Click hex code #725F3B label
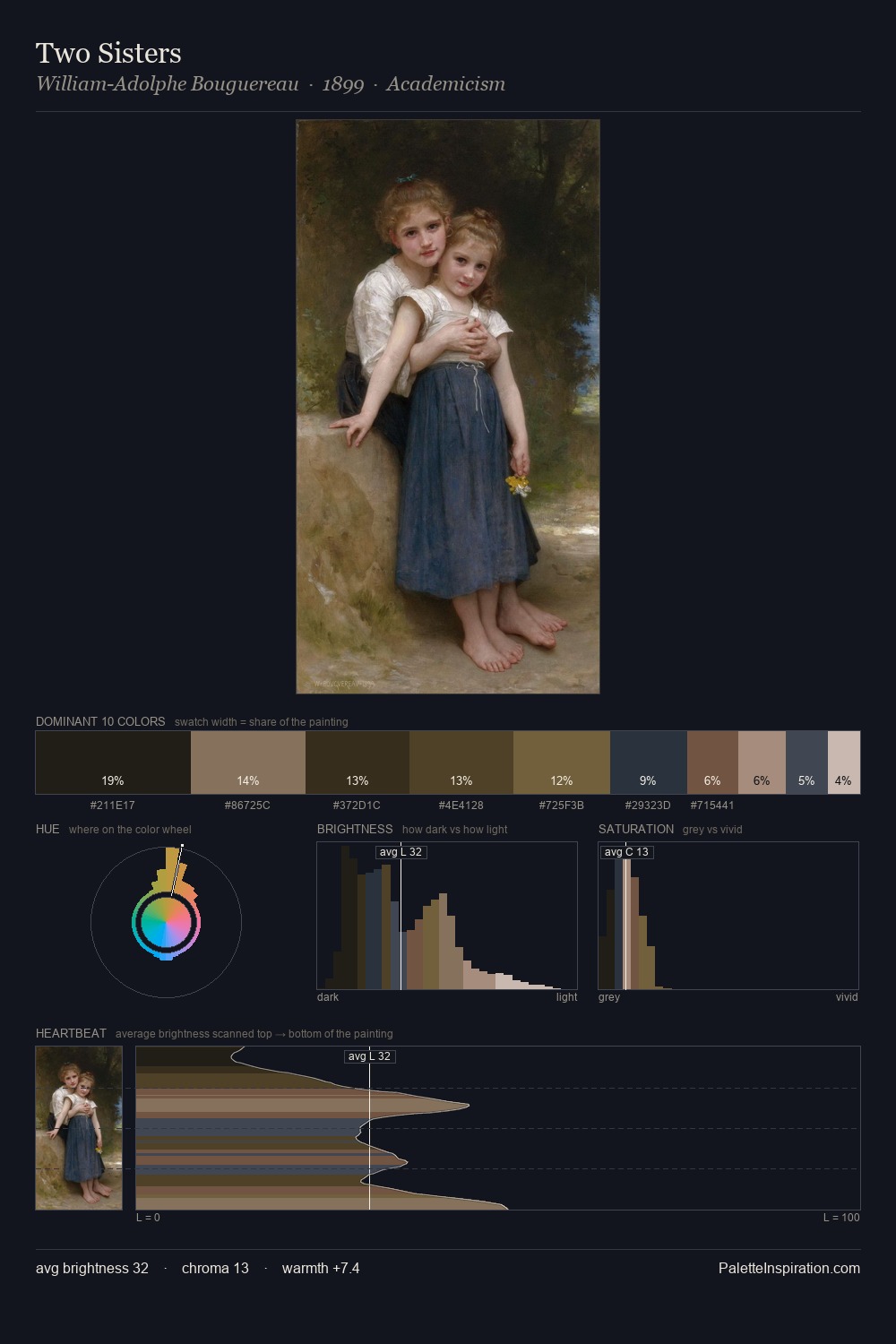Screen dimensions: 896x1344 [x=562, y=806]
